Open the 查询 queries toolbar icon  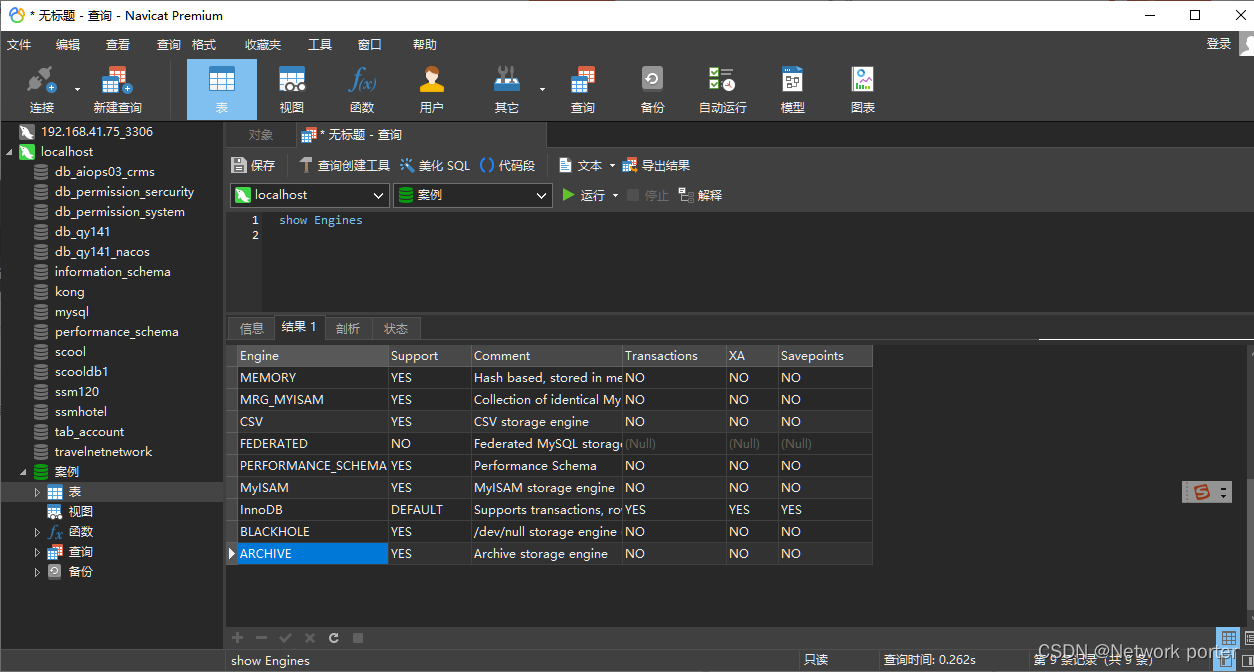(x=583, y=89)
